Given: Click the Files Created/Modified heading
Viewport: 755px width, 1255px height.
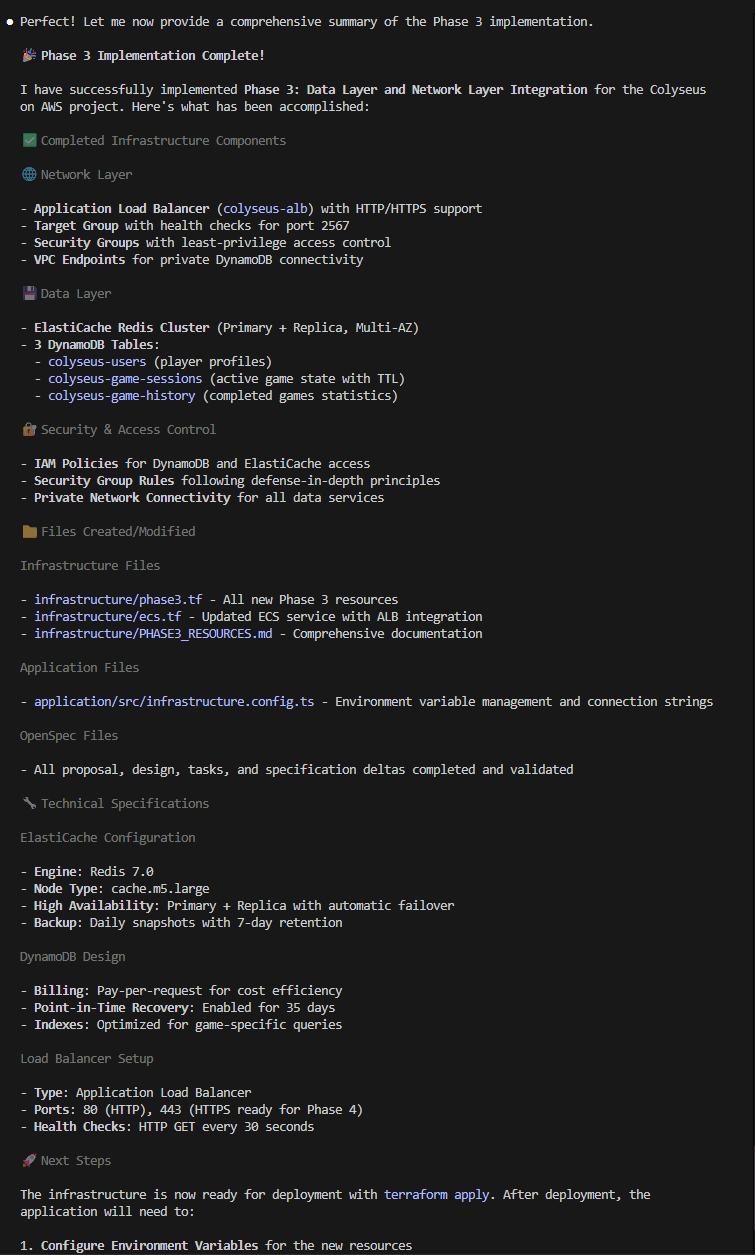Looking at the screenshot, I should (118, 532).
